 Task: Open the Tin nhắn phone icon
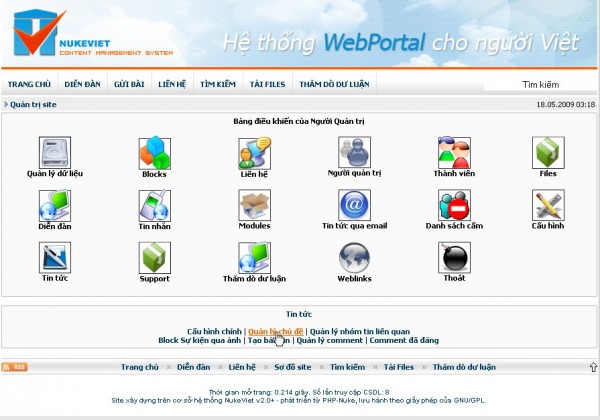click(155, 205)
